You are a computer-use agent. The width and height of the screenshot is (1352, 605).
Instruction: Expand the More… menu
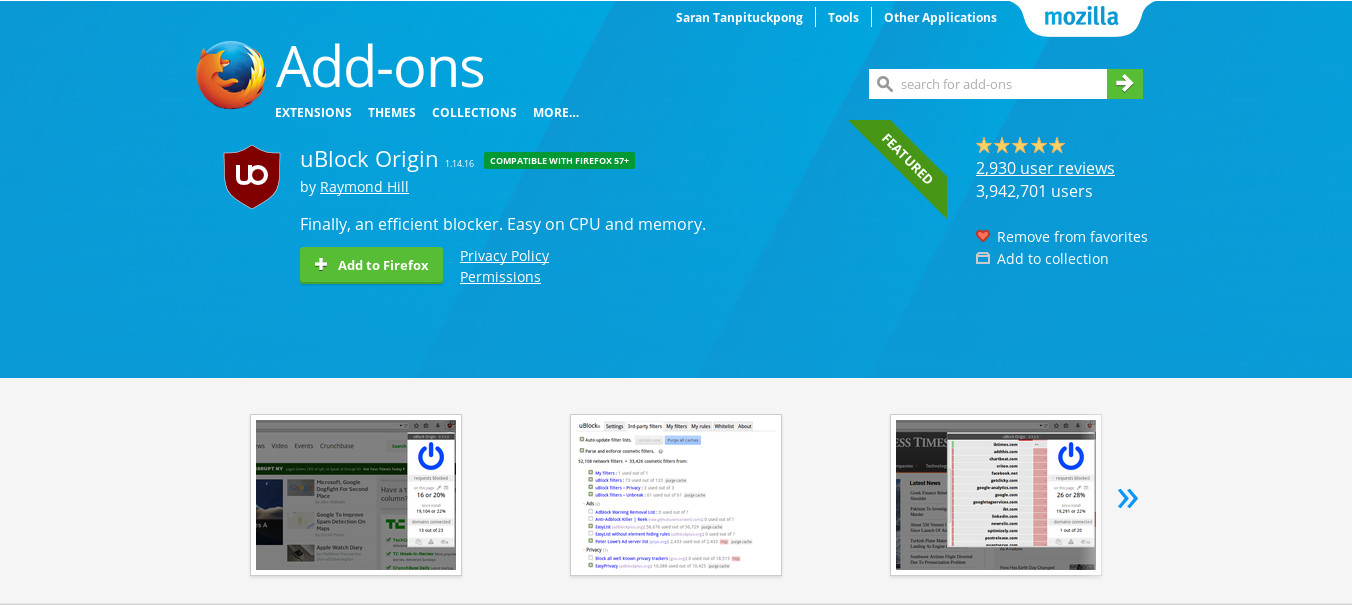point(556,113)
